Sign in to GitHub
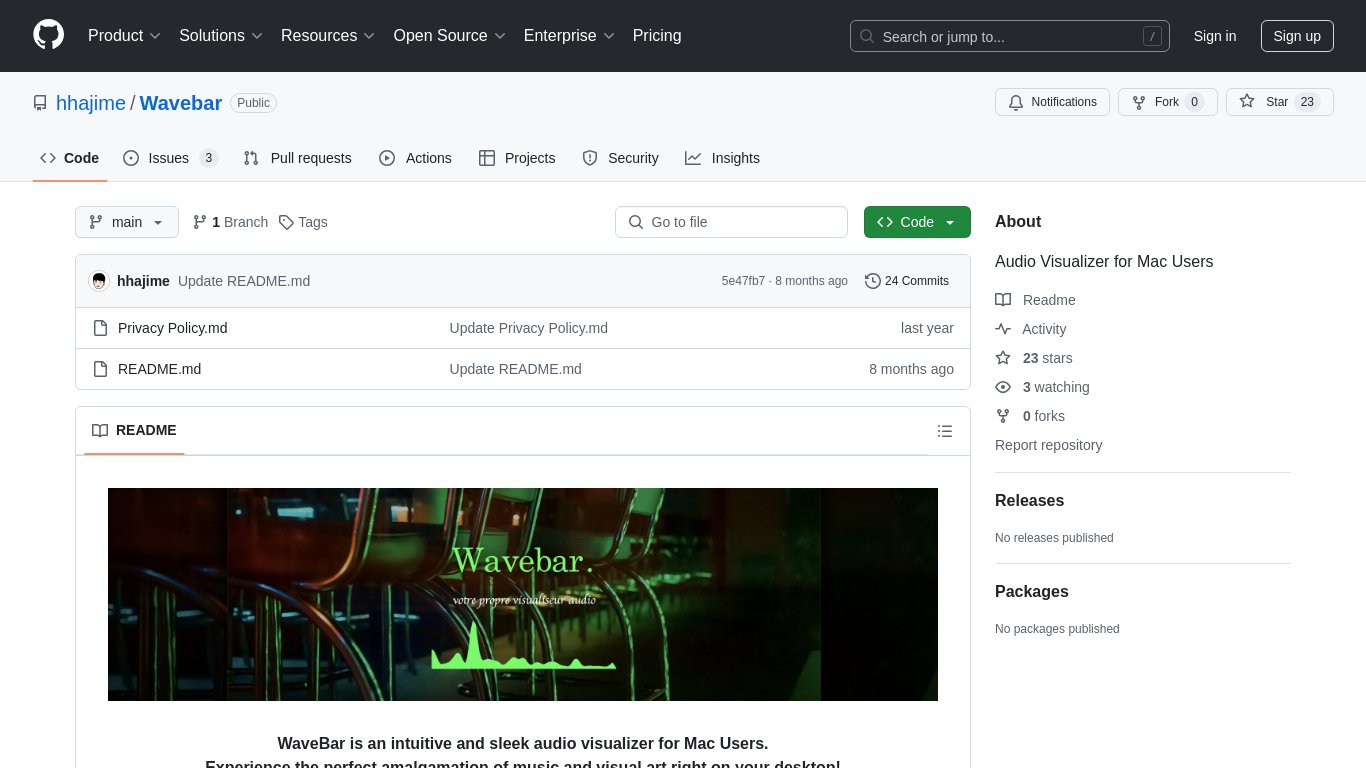Viewport: 1366px width, 768px height. pyautogui.click(x=1214, y=36)
